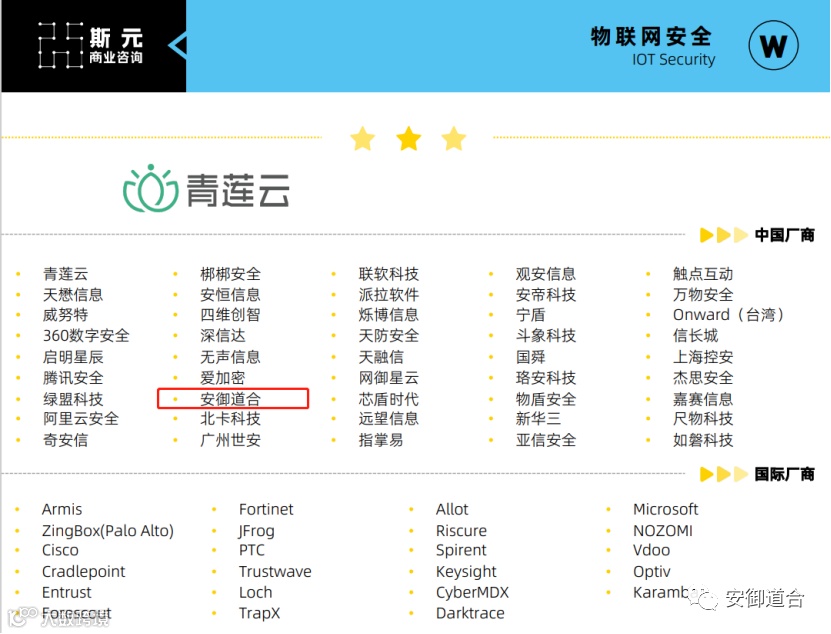831x634 pixels.
Task: Select 宁盾 entry
Action: coord(531,315)
